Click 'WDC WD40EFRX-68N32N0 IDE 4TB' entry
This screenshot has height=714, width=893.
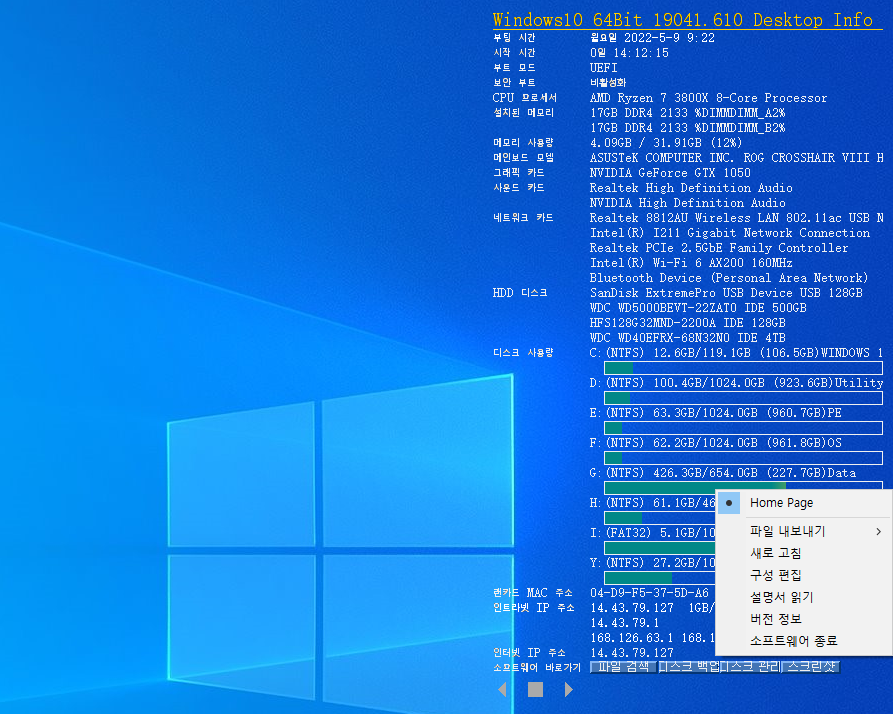(x=688, y=338)
